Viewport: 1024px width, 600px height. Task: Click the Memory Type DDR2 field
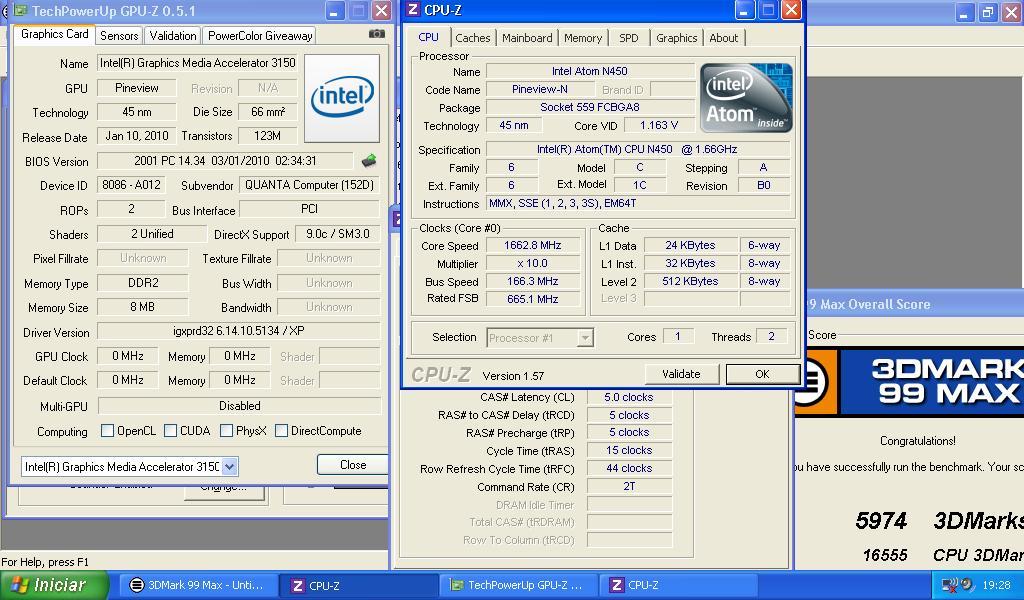(143, 283)
